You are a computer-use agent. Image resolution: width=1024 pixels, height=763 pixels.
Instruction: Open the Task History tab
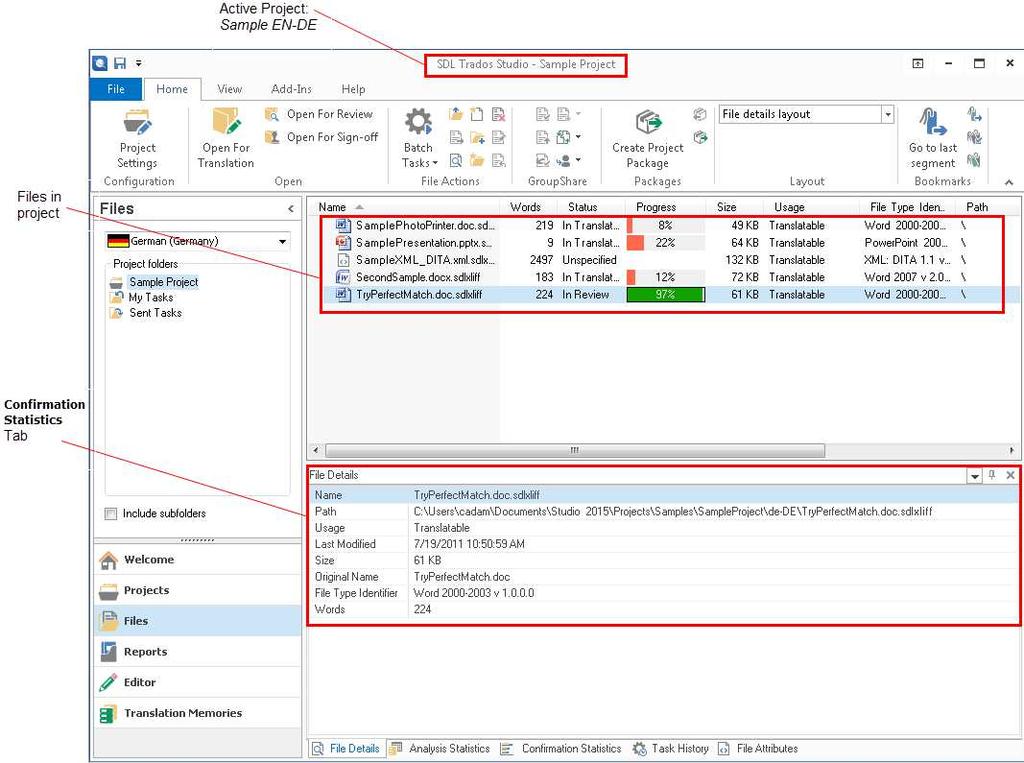[x=671, y=749]
